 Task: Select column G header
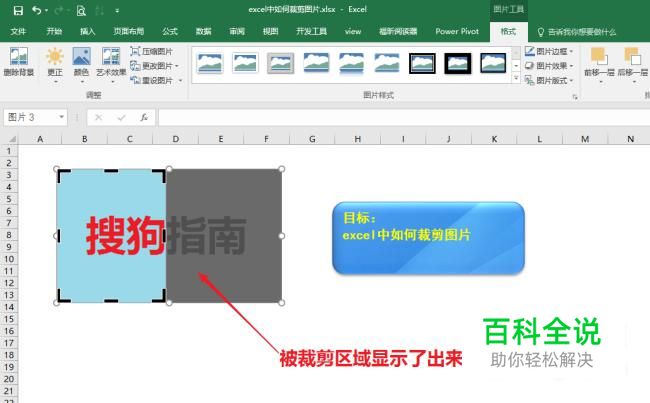[312, 139]
